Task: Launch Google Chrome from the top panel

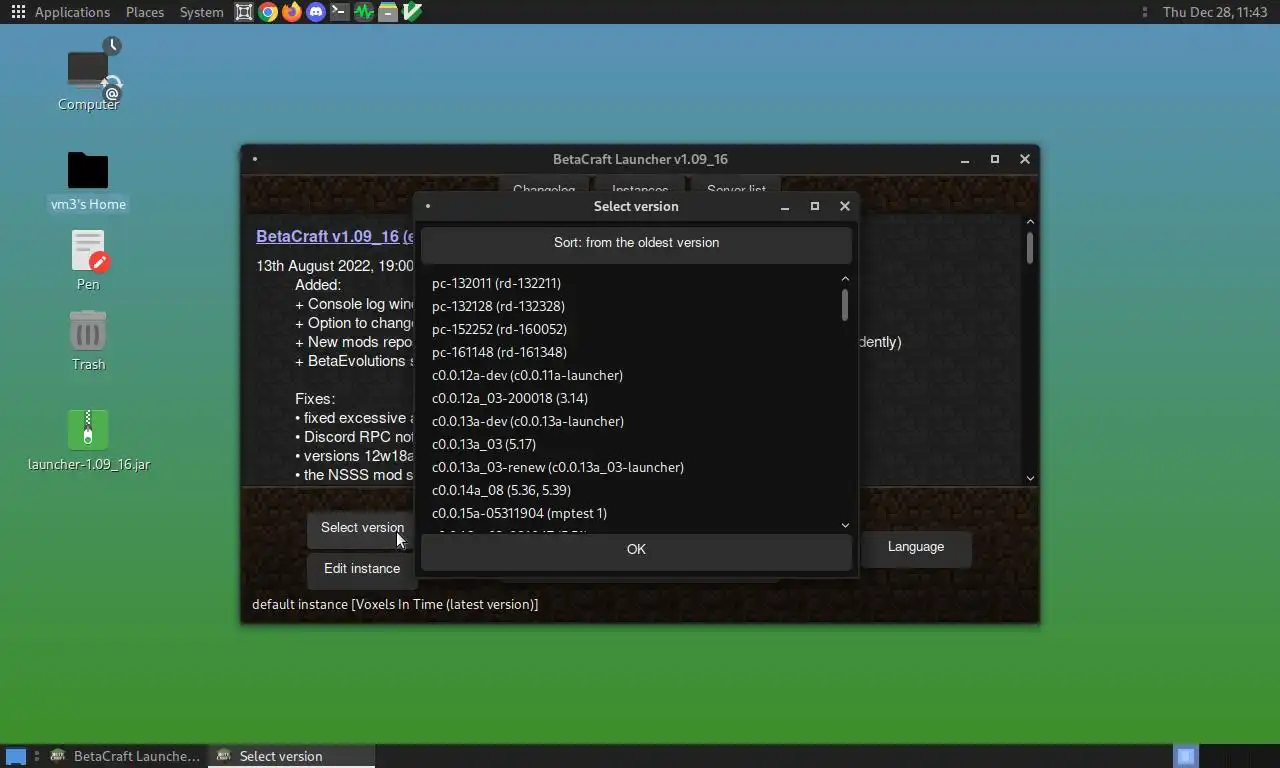Action: tap(268, 12)
